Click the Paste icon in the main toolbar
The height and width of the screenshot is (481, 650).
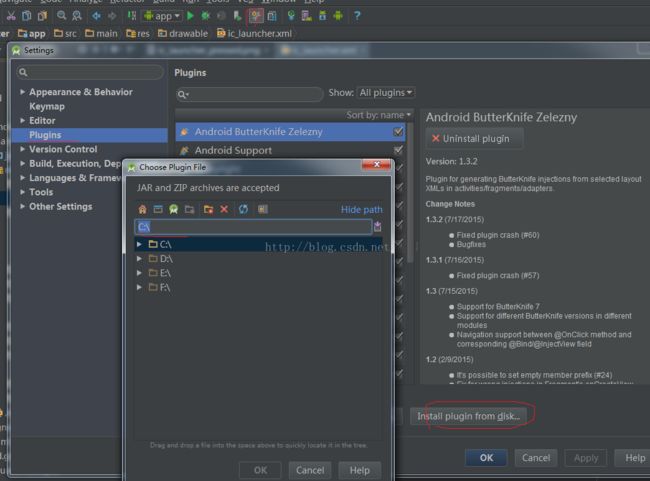(x=42, y=16)
